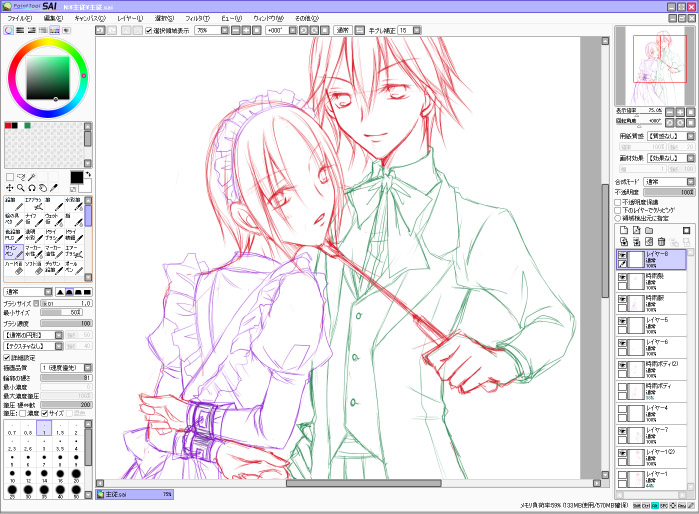699x514 pixels.
Task: Select the selection source radio button
Action: (x=618, y=218)
